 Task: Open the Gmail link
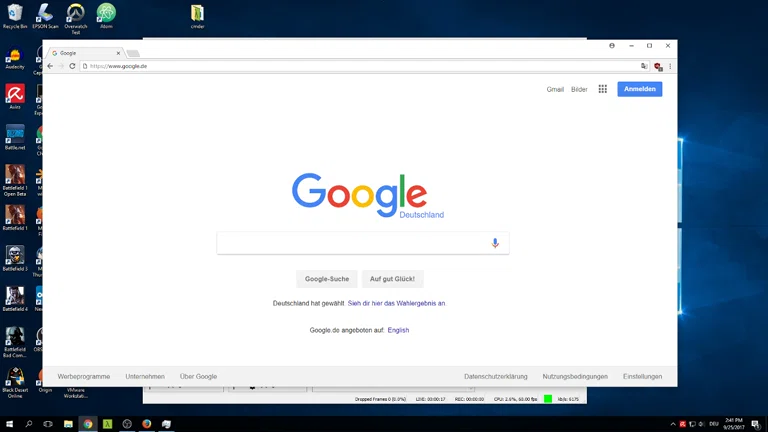555,89
